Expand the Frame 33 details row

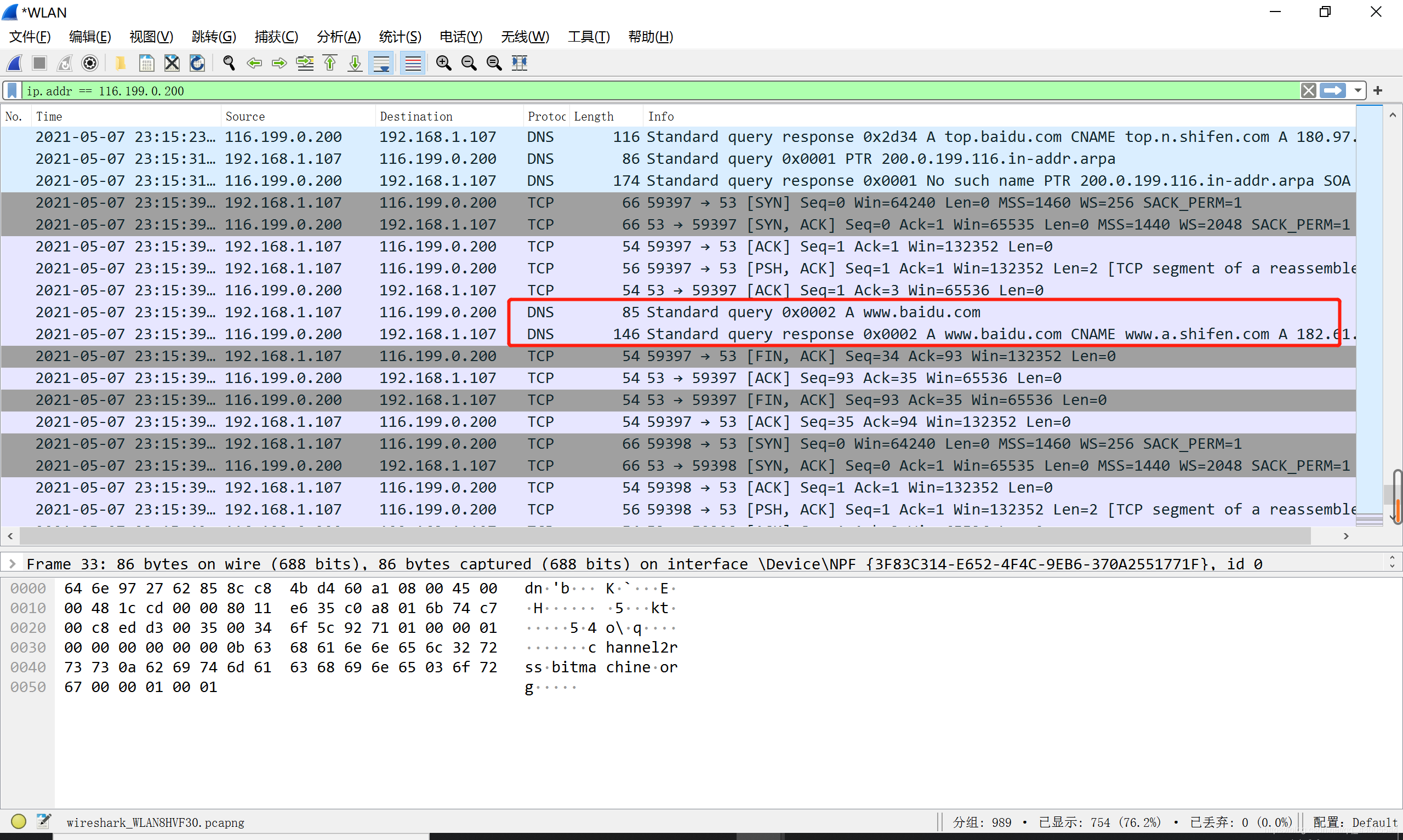(x=12, y=563)
